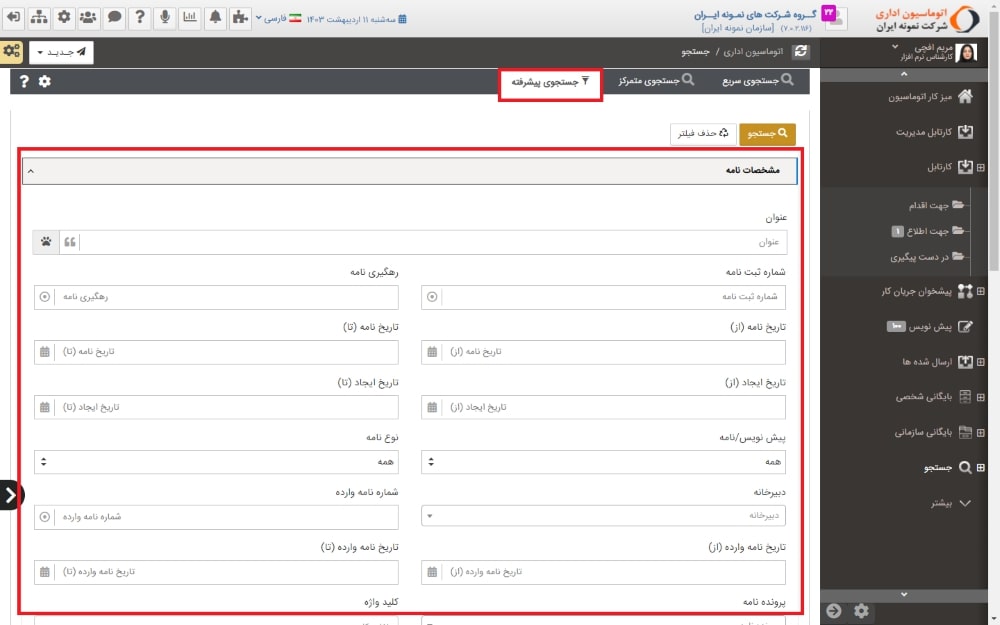Open the نوع نامه dropdown
Image resolution: width=1000 pixels, height=625 pixels.
click(216, 462)
